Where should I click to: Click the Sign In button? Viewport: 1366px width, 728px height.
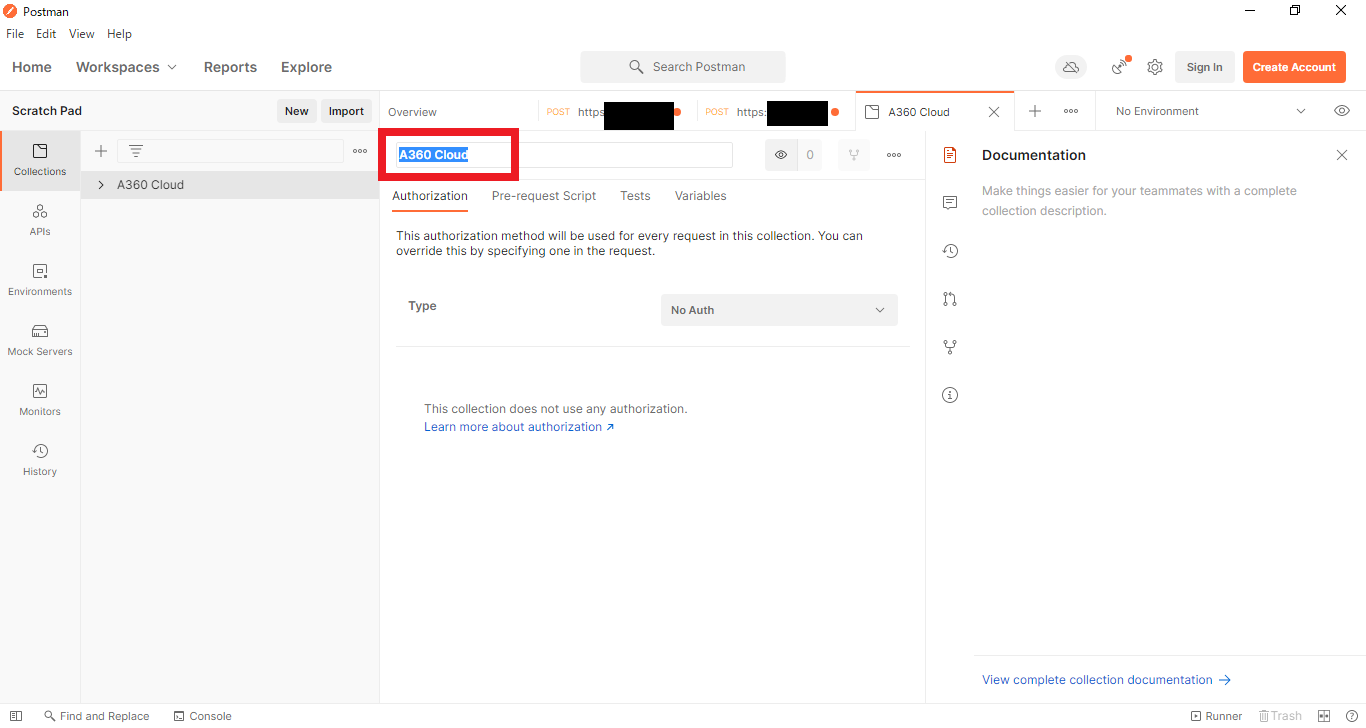pyautogui.click(x=1204, y=67)
